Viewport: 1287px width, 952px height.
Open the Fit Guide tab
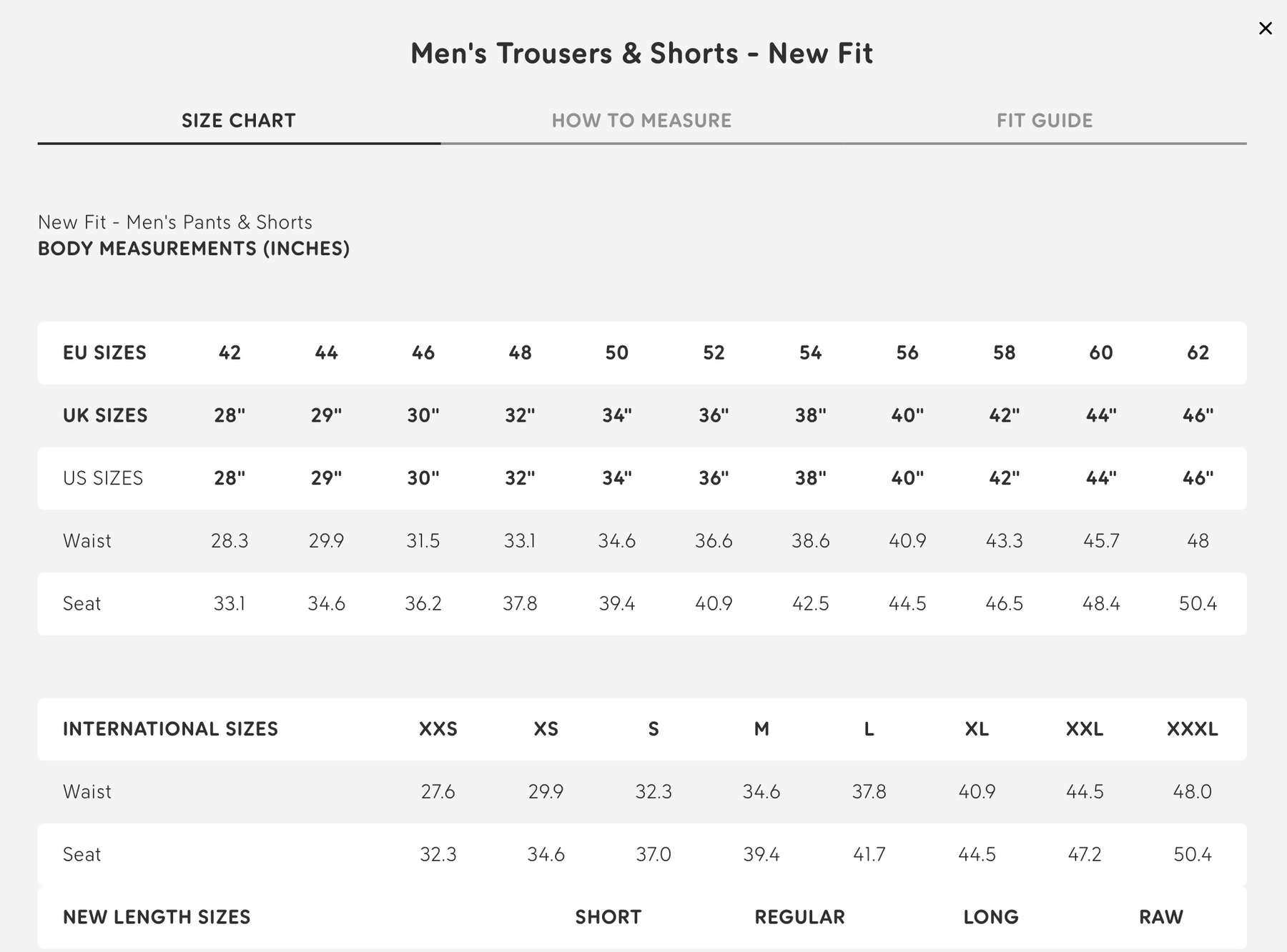pyautogui.click(x=1044, y=121)
